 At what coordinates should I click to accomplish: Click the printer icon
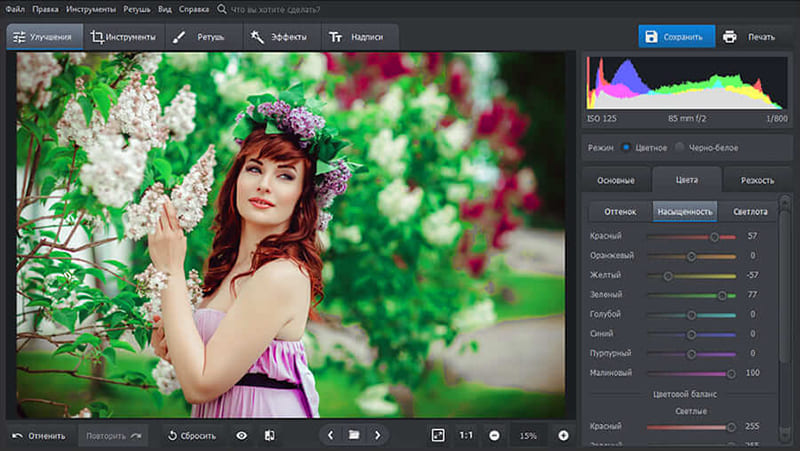(x=730, y=37)
